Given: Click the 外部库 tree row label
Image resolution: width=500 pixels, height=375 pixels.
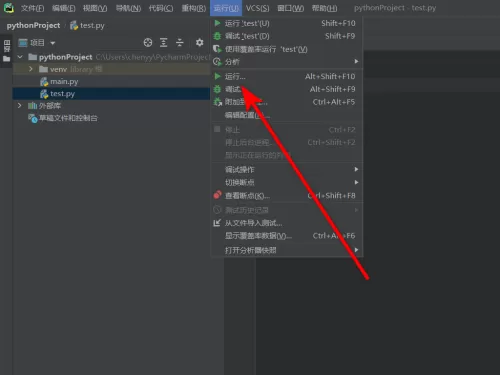Looking at the screenshot, I should [x=50, y=106].
